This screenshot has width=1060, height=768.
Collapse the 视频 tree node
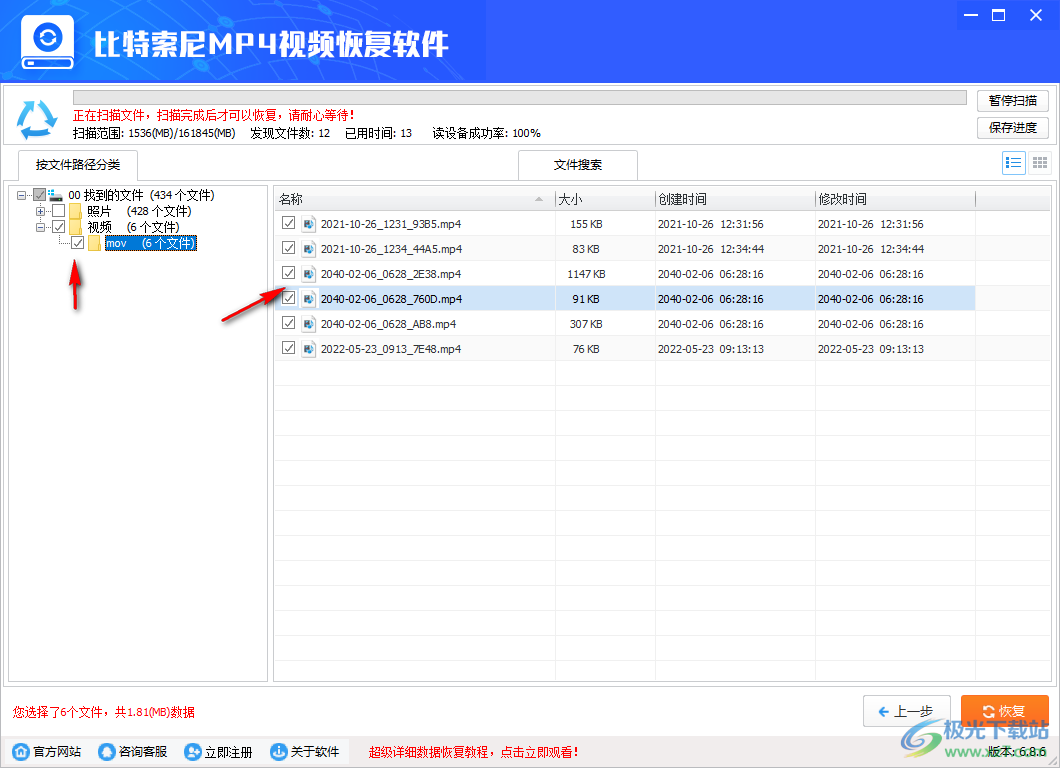tap(41, 228)
